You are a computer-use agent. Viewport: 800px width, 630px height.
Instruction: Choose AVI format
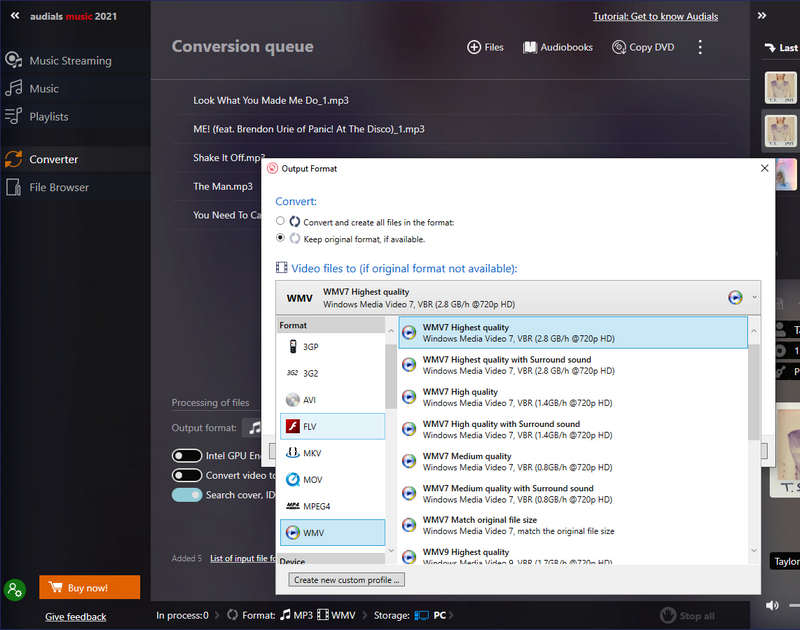[332, 400]
